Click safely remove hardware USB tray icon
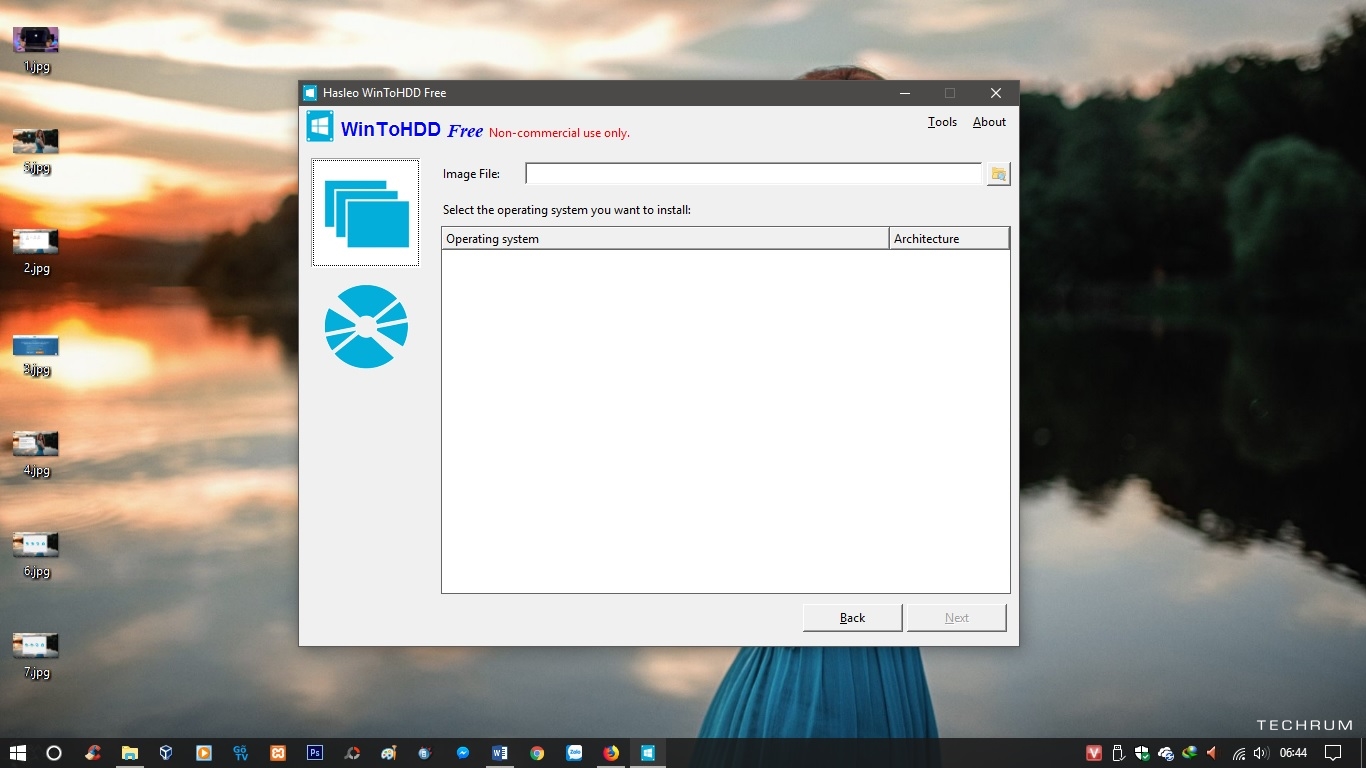1366x768 pixels. click(1118, 753)
